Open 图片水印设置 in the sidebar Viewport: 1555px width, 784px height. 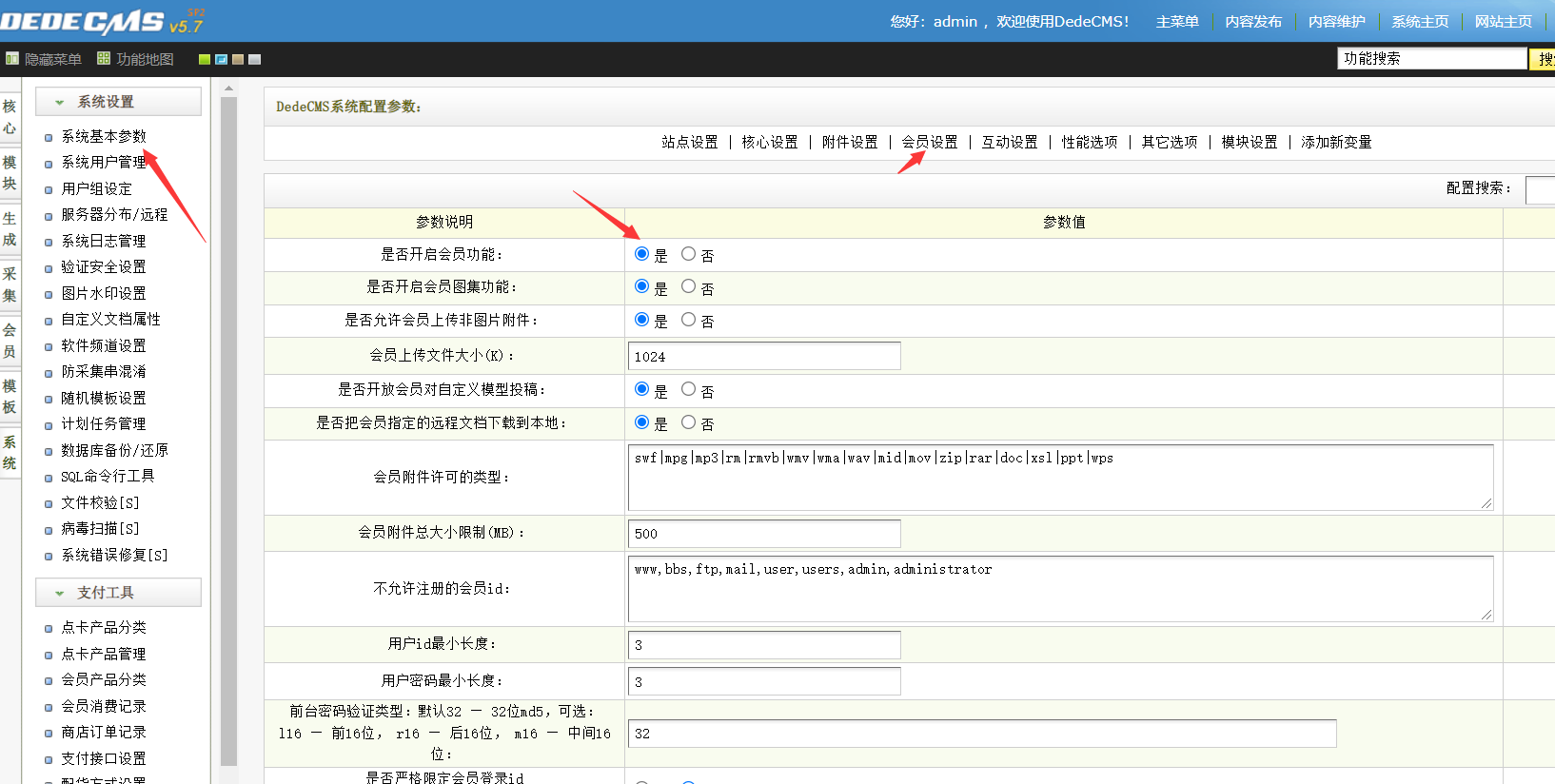104,293
